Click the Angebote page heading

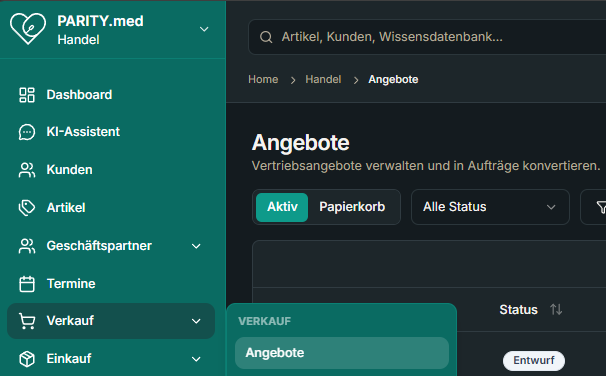tap(301, 143)
